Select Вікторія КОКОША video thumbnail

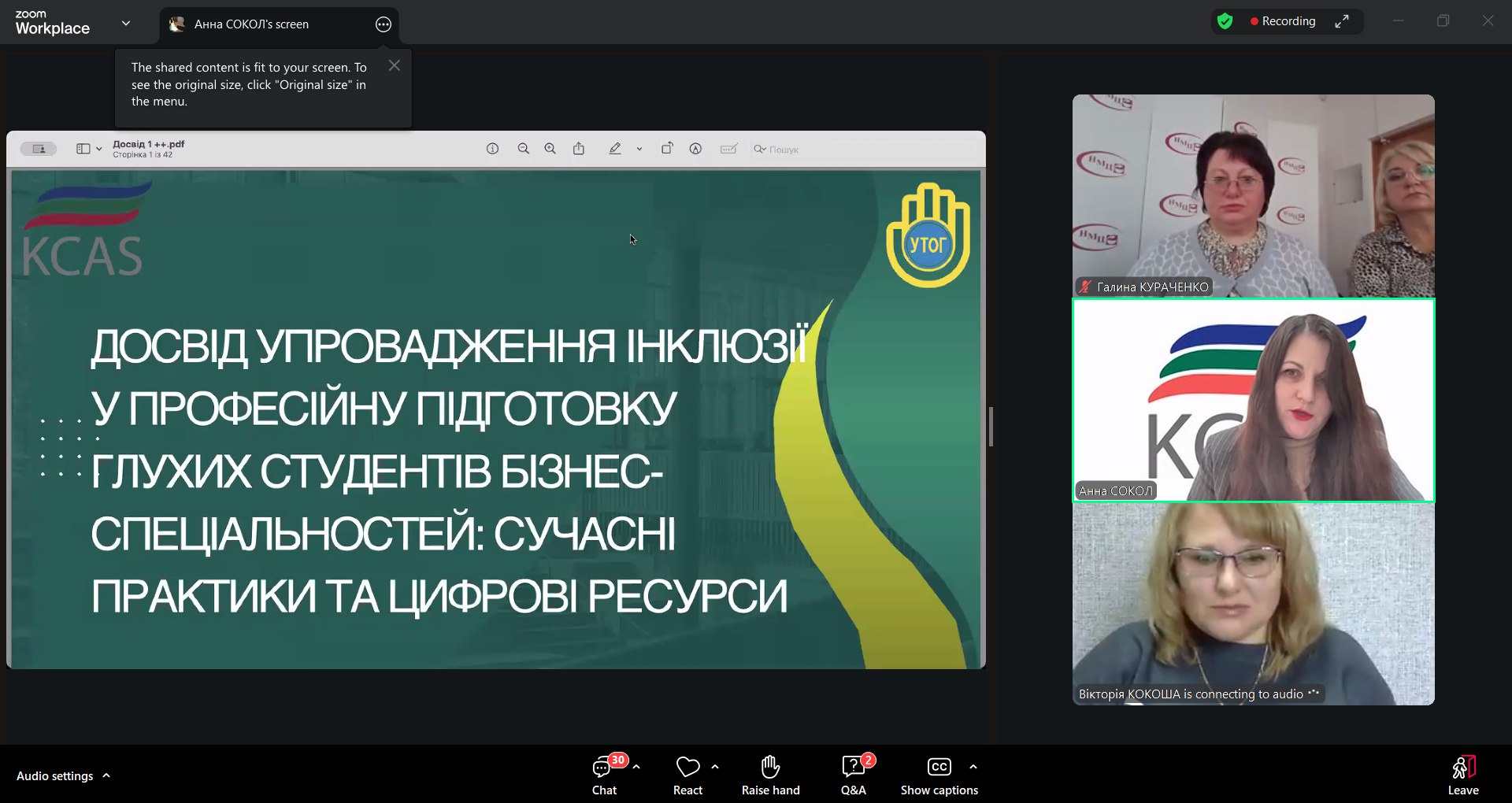tap(1253, 604)
